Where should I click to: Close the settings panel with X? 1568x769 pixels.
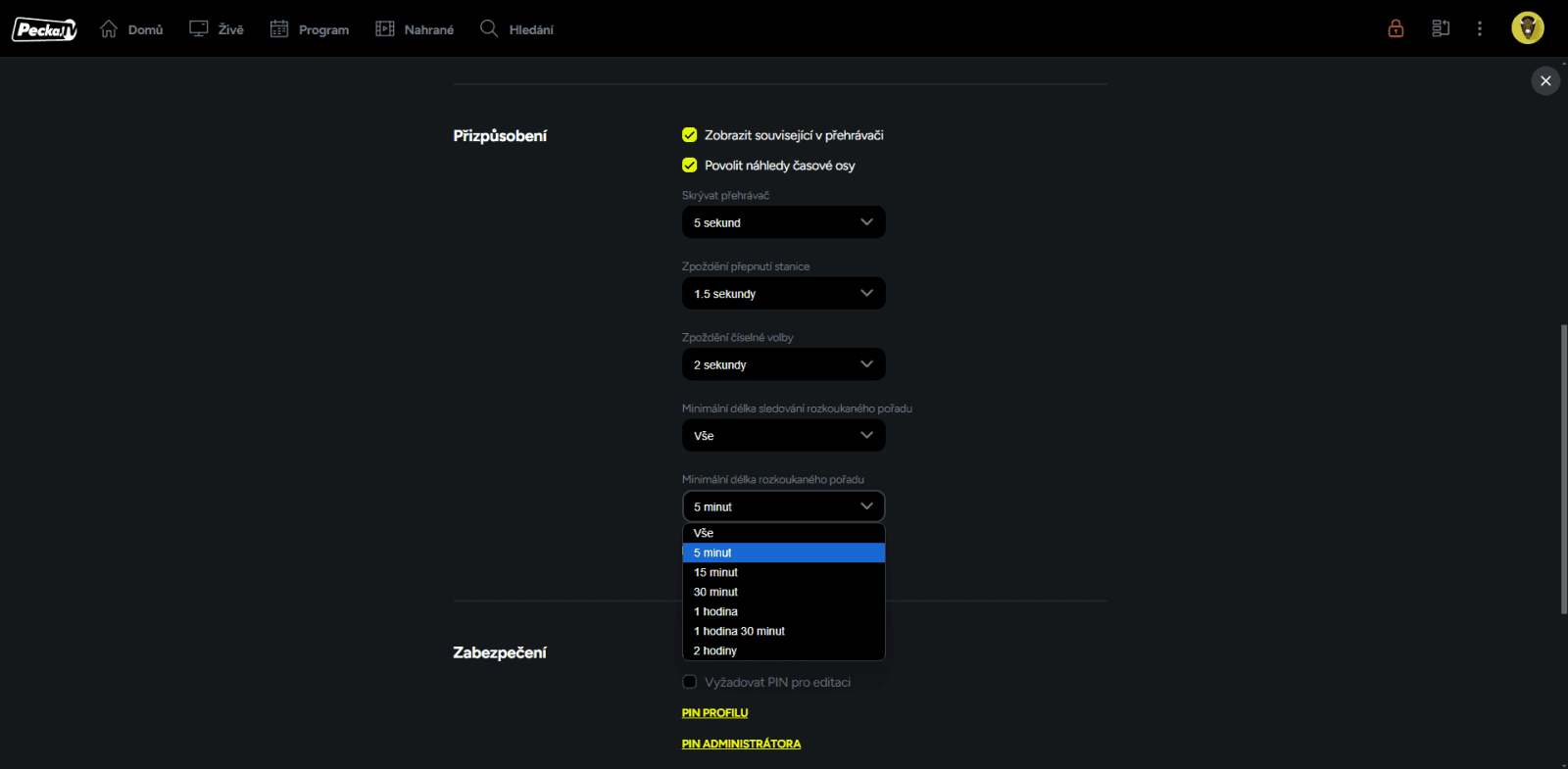(1545, 80)
